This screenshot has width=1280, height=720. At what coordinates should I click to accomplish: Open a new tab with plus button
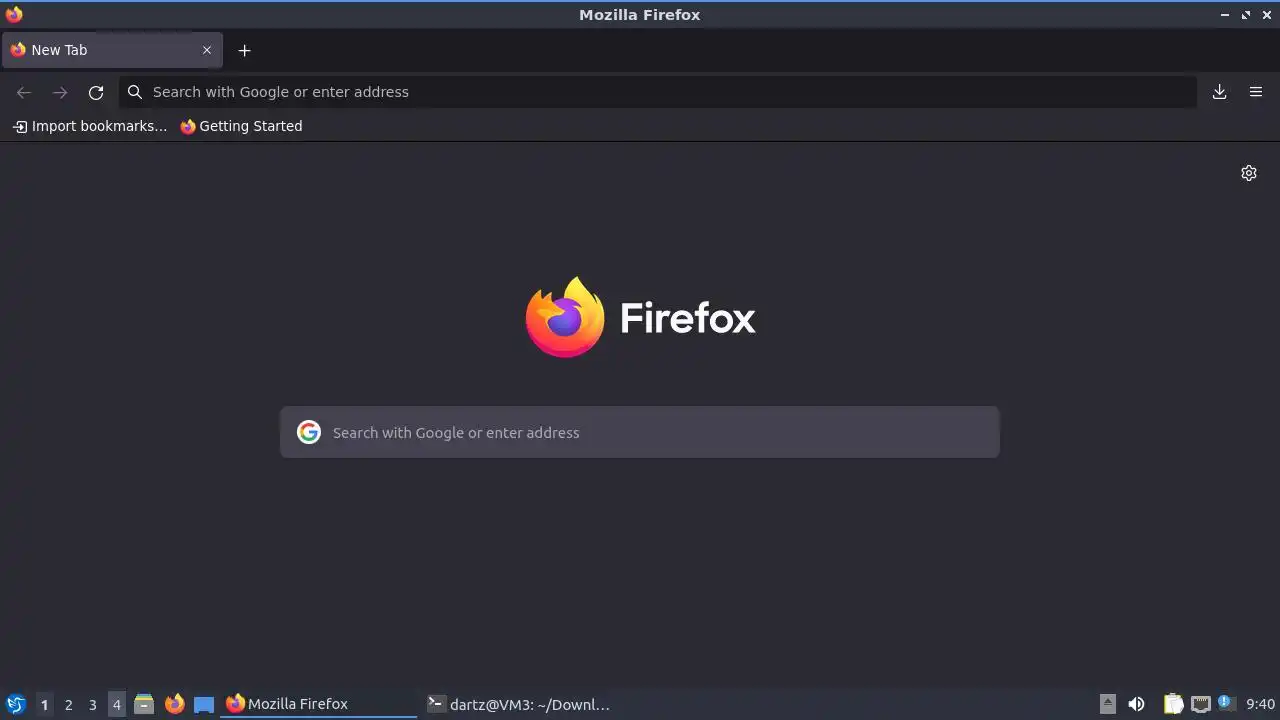244,50
